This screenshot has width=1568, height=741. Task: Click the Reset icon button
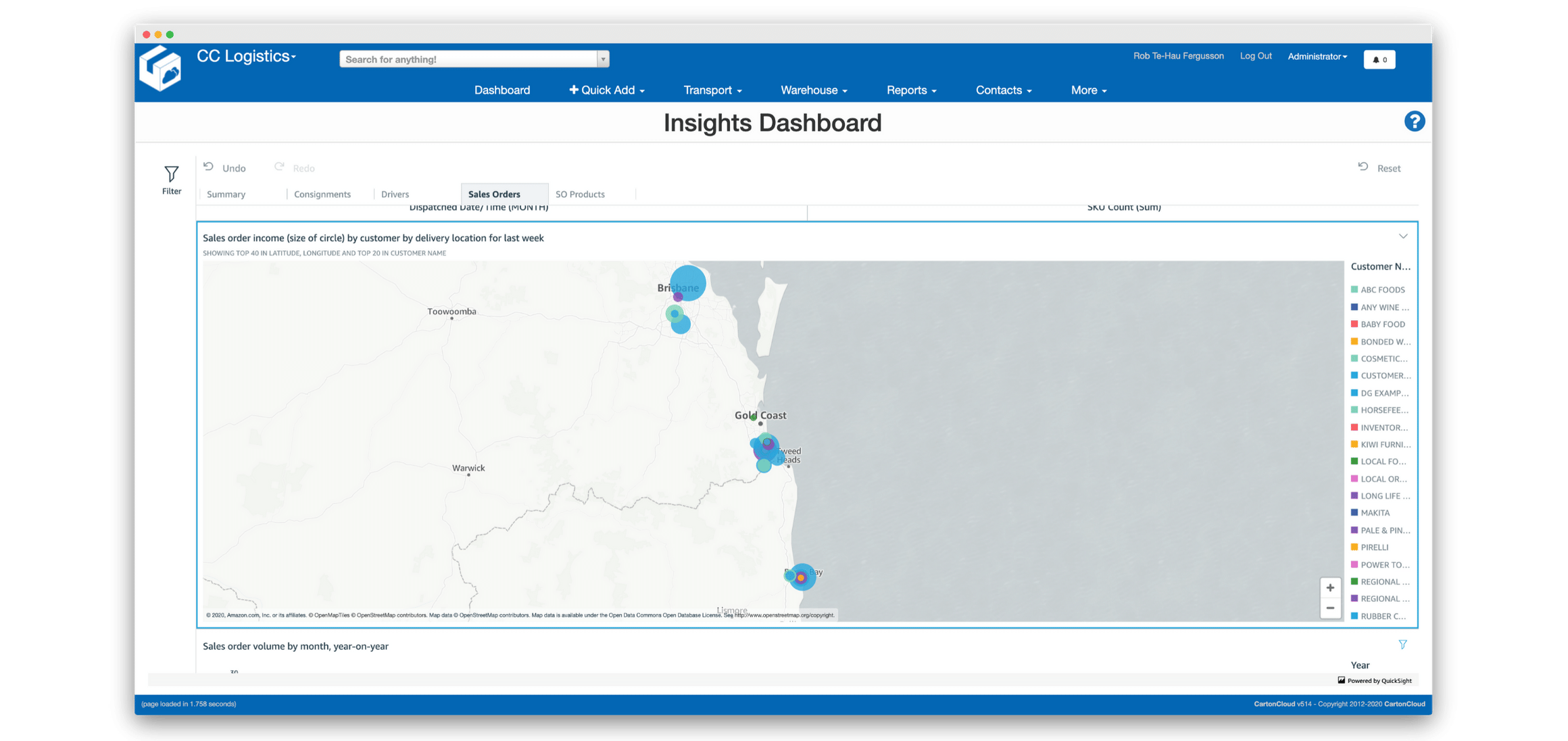(1363, 167)
